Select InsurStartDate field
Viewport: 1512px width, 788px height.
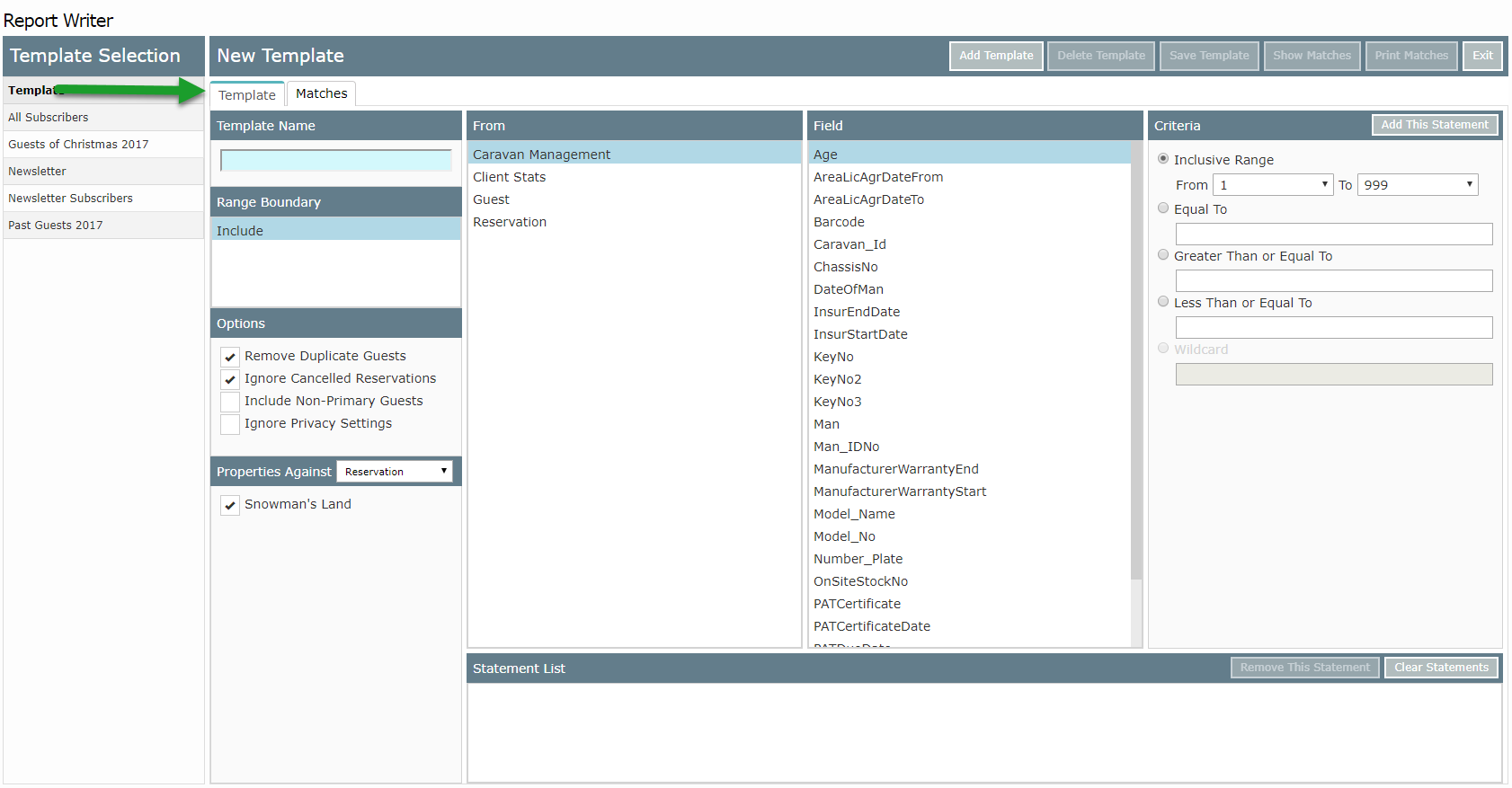(969, 334)
